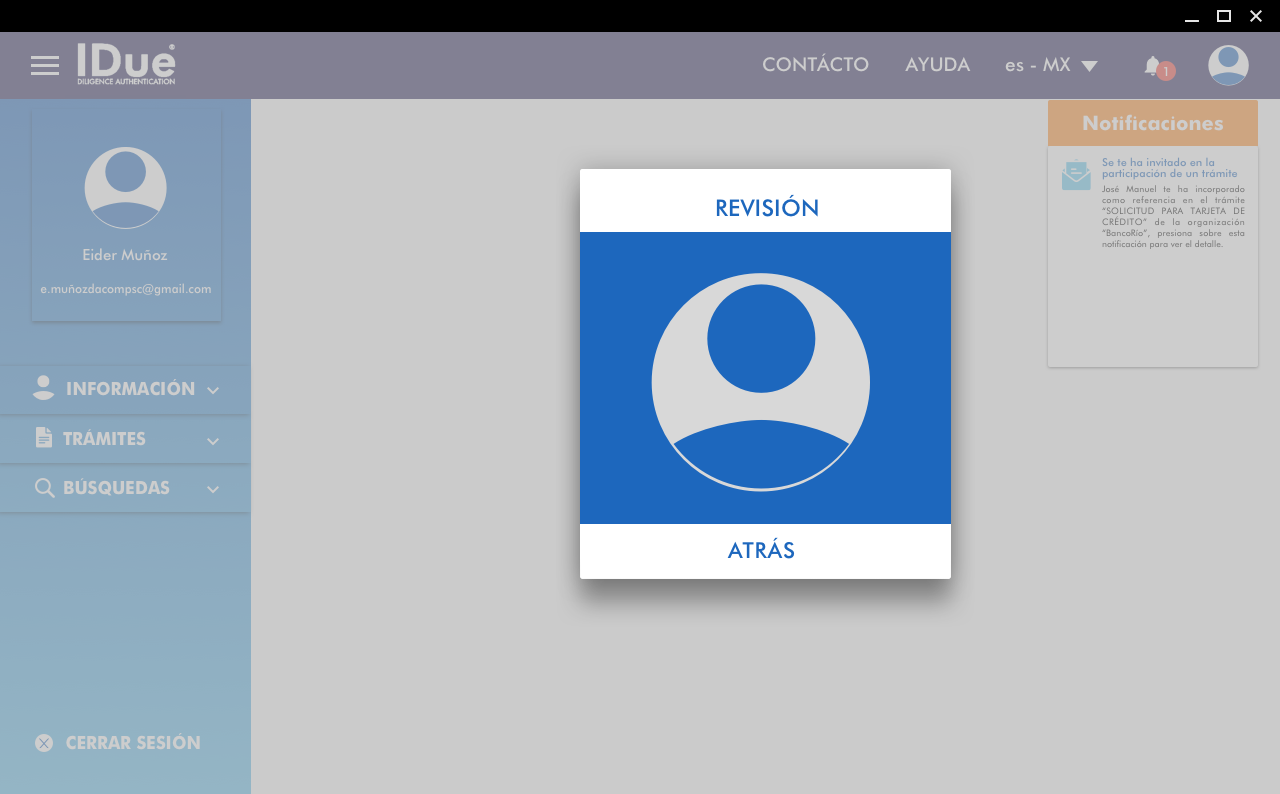Image resolution: width=1280 pixels, height=794 pixels.
Task: Expand the Búsquedas section chevron
Action: pos(213,489)
